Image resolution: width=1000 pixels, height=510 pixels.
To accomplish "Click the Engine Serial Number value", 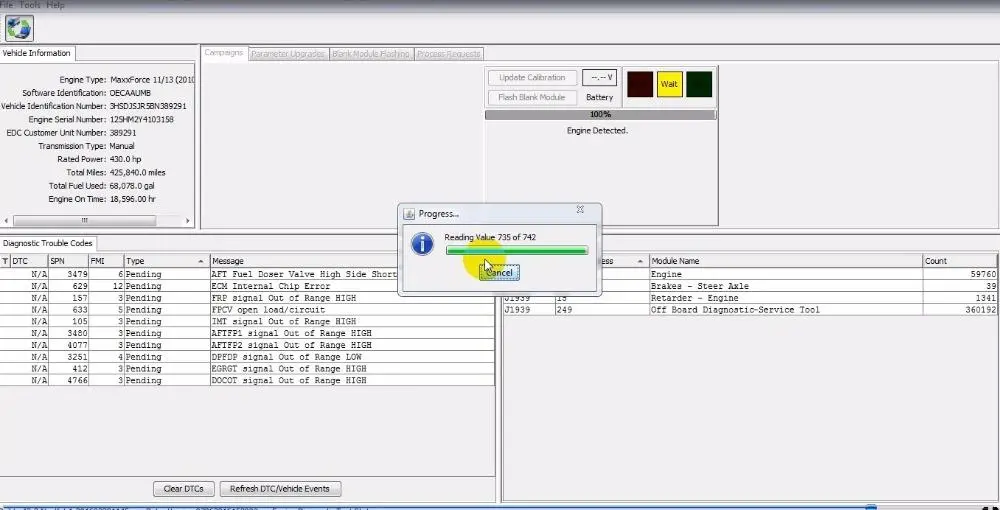I will click(x=142, y=120).
